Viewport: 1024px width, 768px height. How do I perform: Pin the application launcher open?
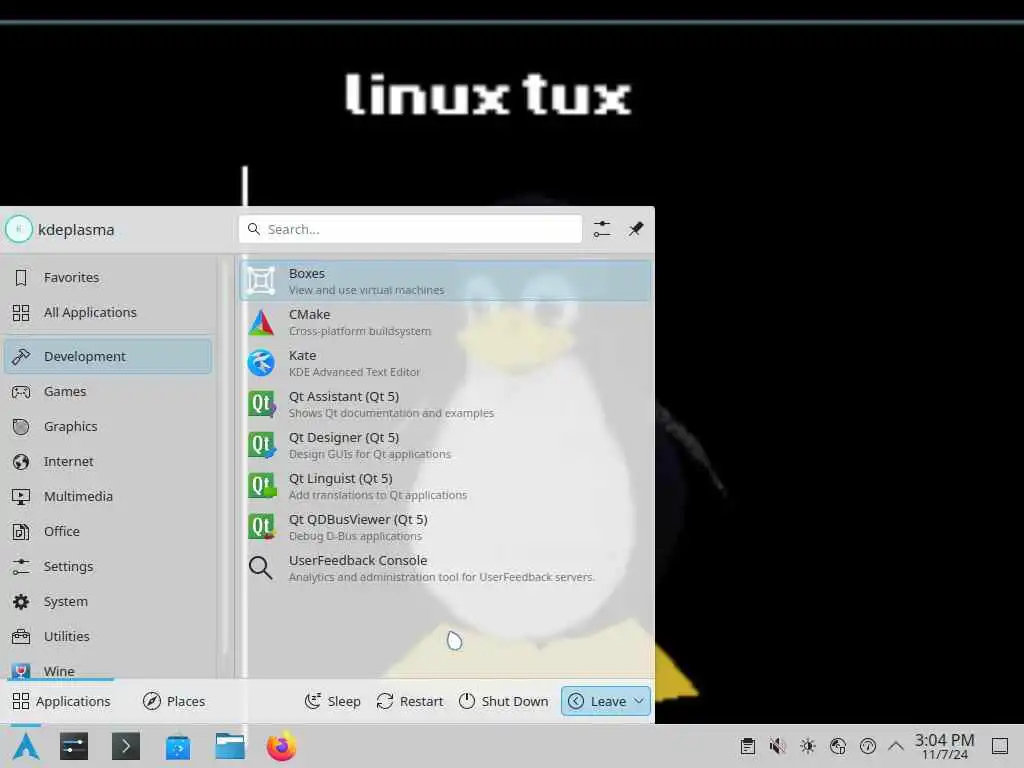(x=635, y=229)
